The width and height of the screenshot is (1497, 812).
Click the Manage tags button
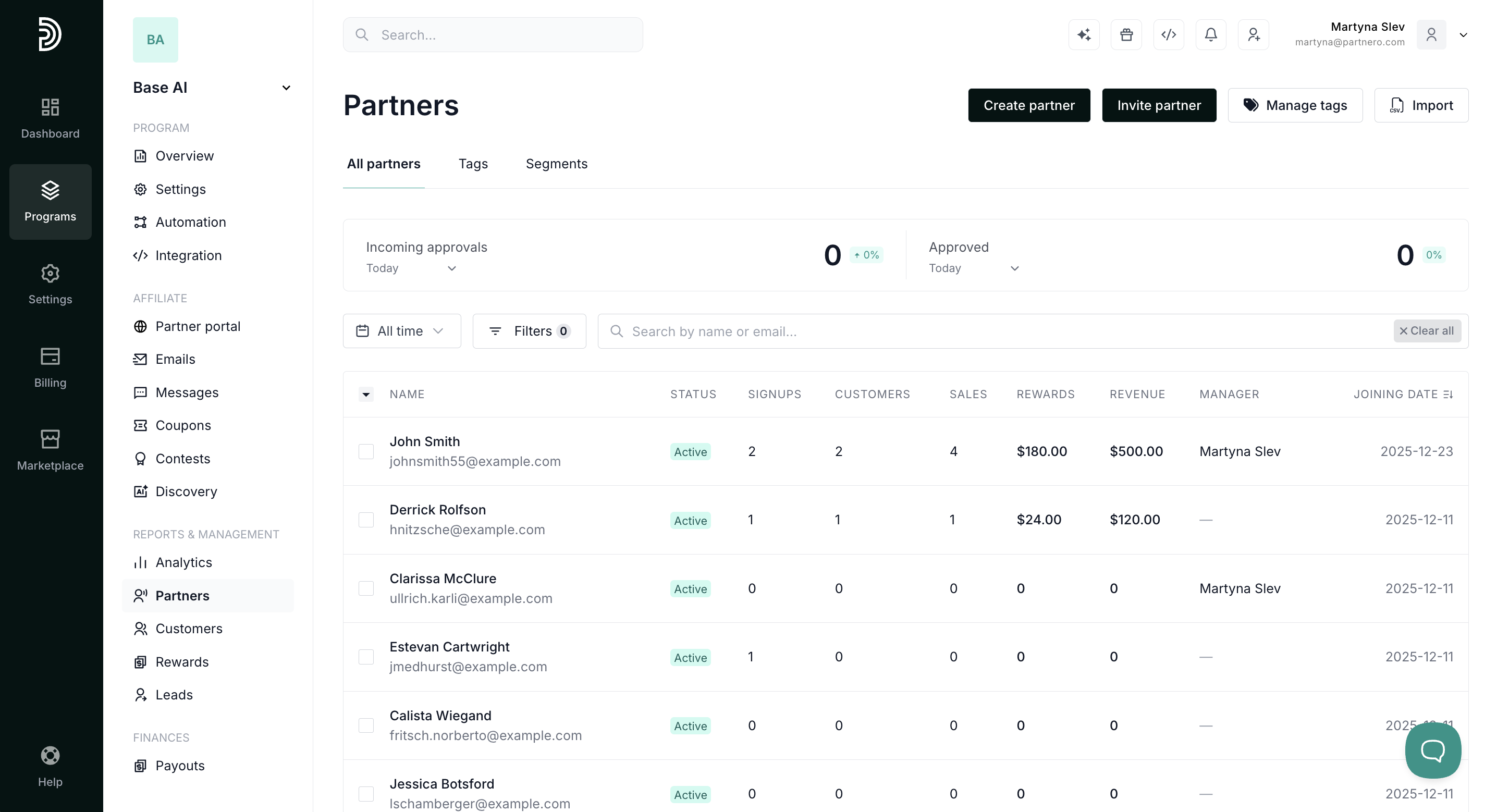coord(1295,105)
